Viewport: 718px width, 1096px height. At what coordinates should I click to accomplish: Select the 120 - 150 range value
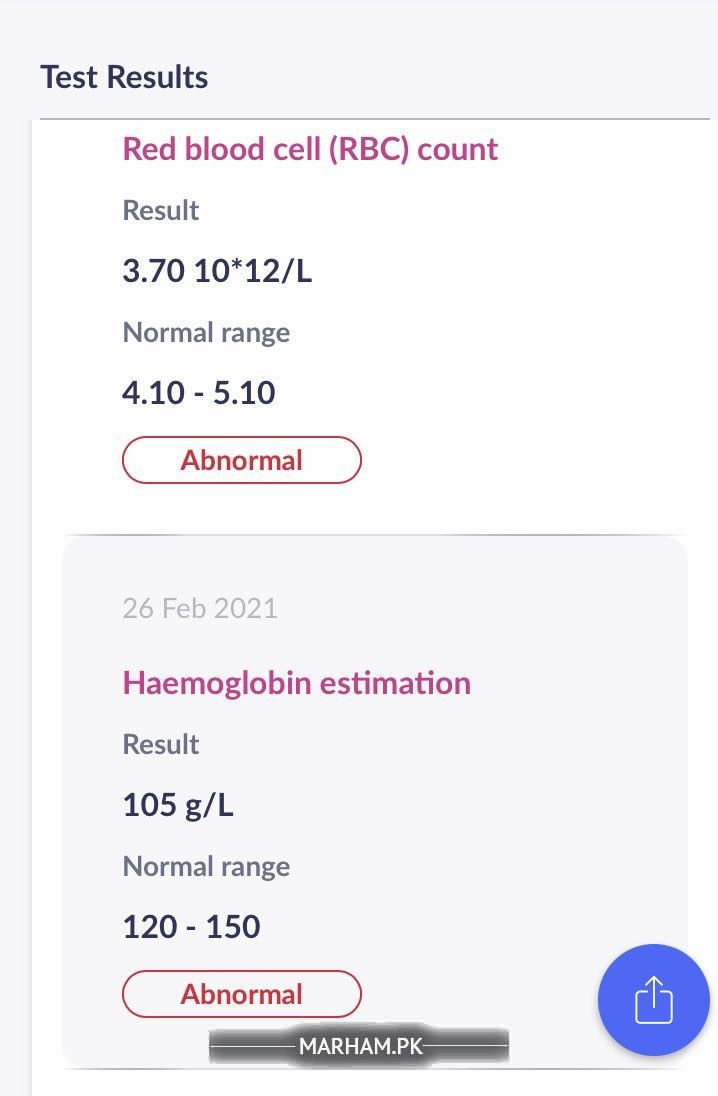[191, 926]
